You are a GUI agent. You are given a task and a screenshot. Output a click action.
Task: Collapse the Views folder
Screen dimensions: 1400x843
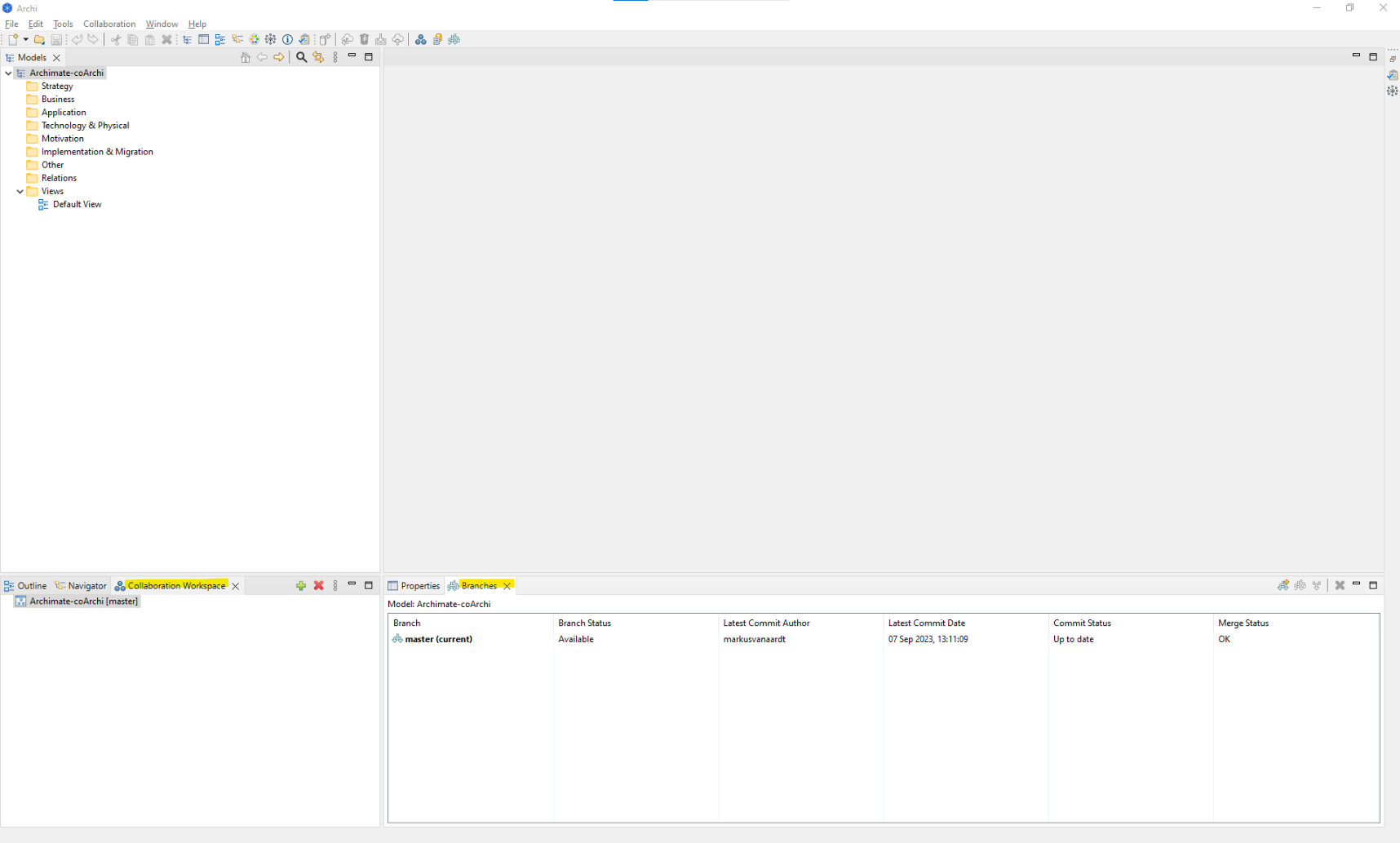coord(20,191)
